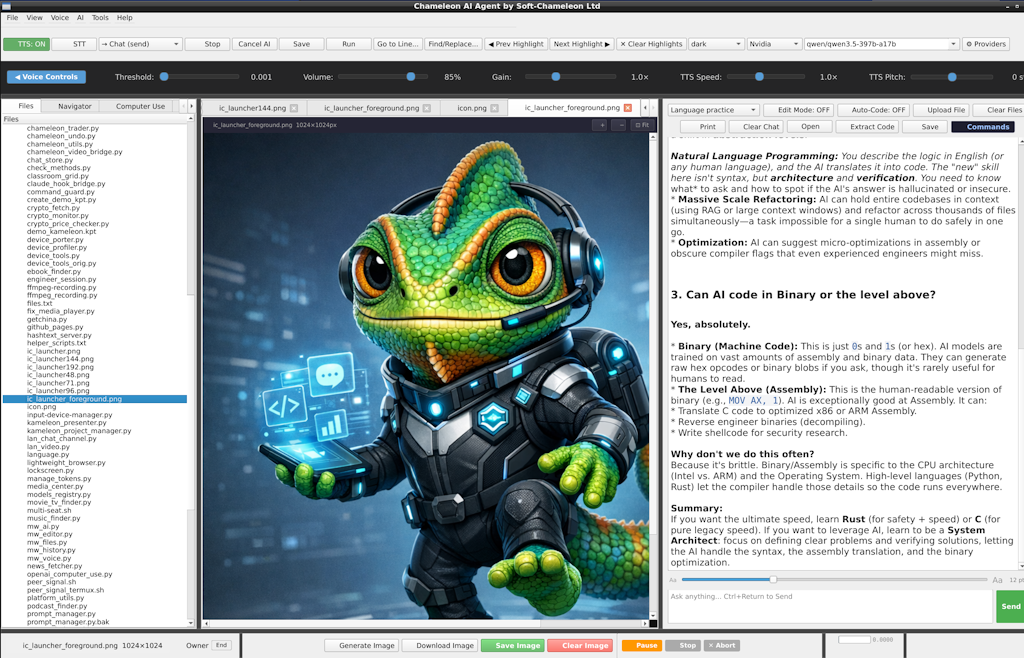This screenshot has height=658, width=1024.
Task: Jump to Prev Highlight
Action: click(x=516, y=44)
